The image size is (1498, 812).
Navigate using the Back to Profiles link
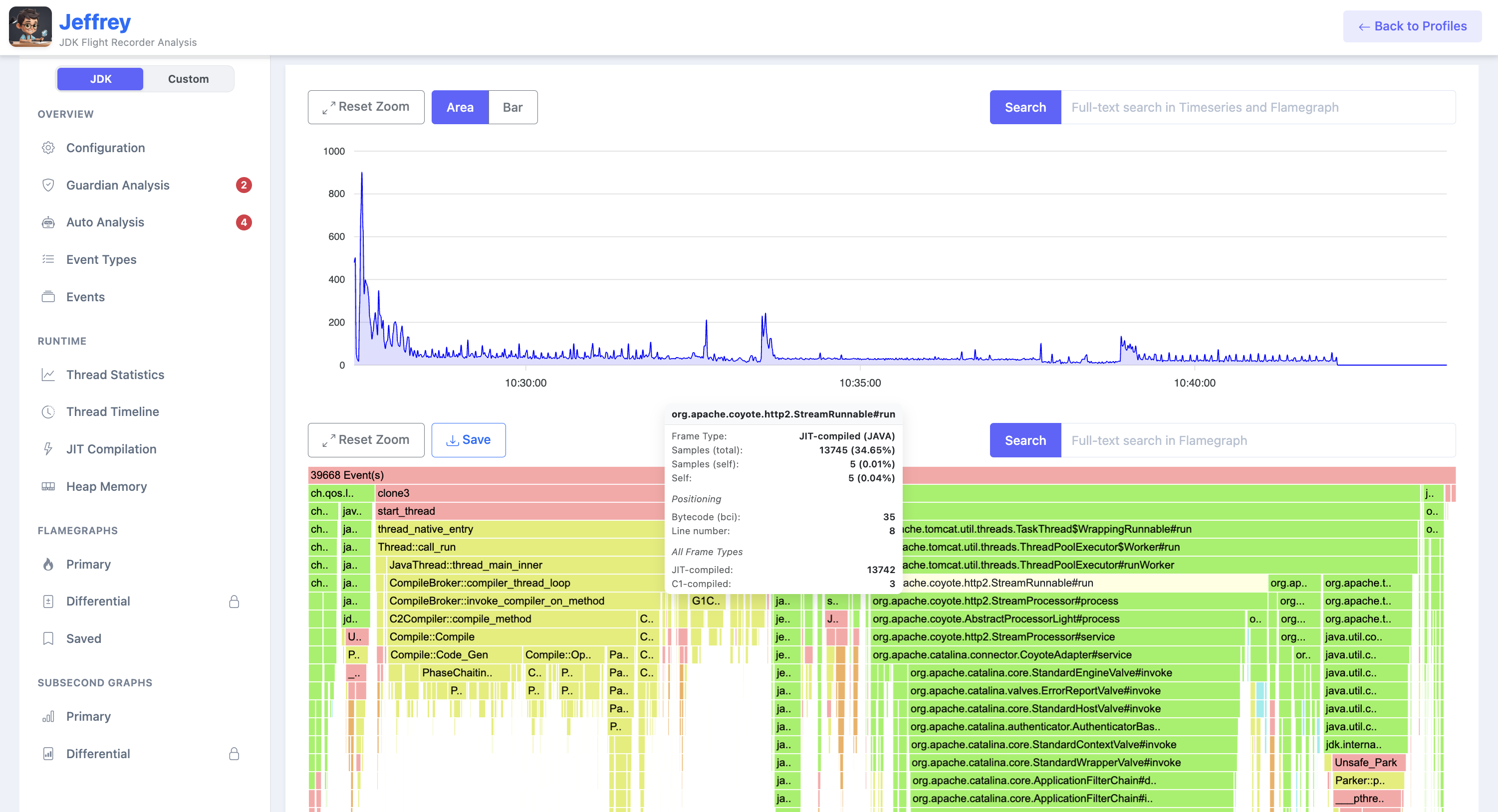[1412, 26]
